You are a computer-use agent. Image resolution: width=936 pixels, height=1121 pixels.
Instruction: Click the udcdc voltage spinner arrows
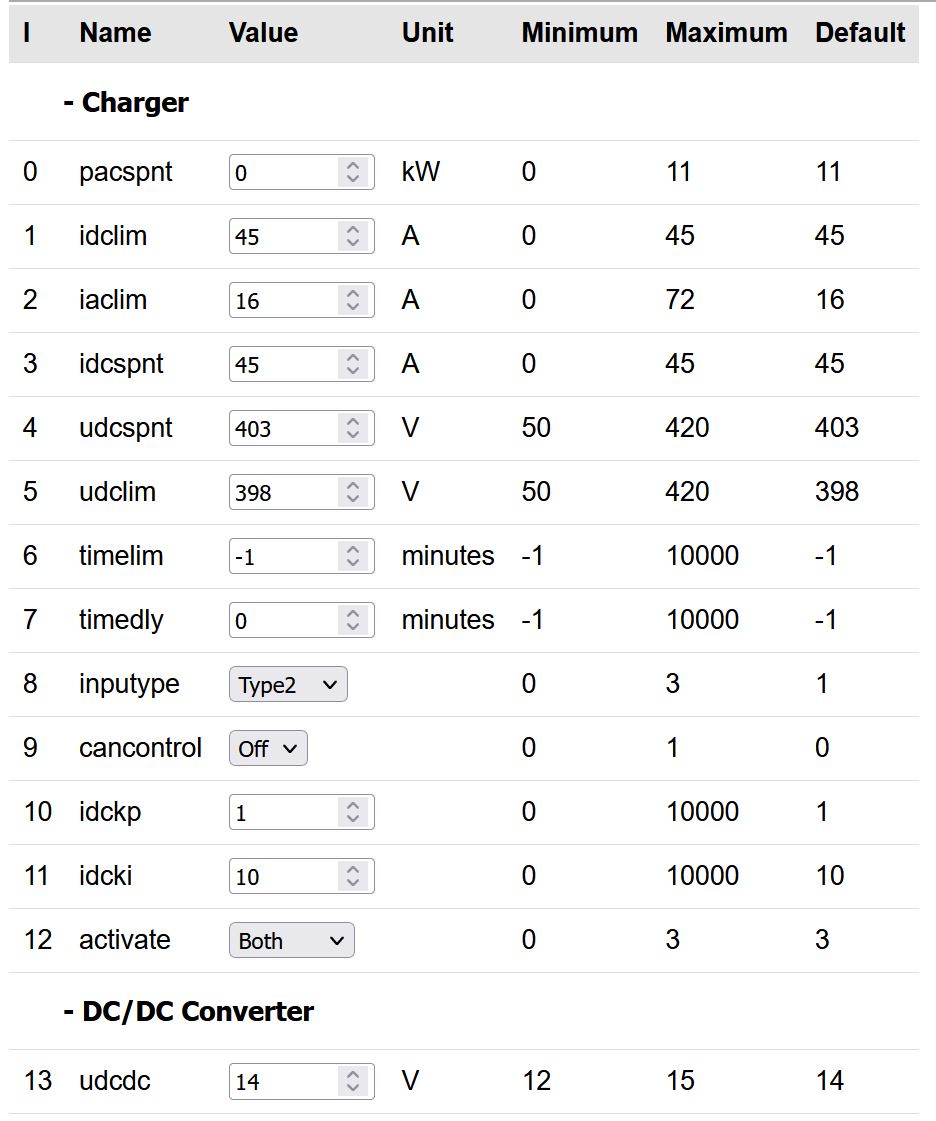point(352,1081)
